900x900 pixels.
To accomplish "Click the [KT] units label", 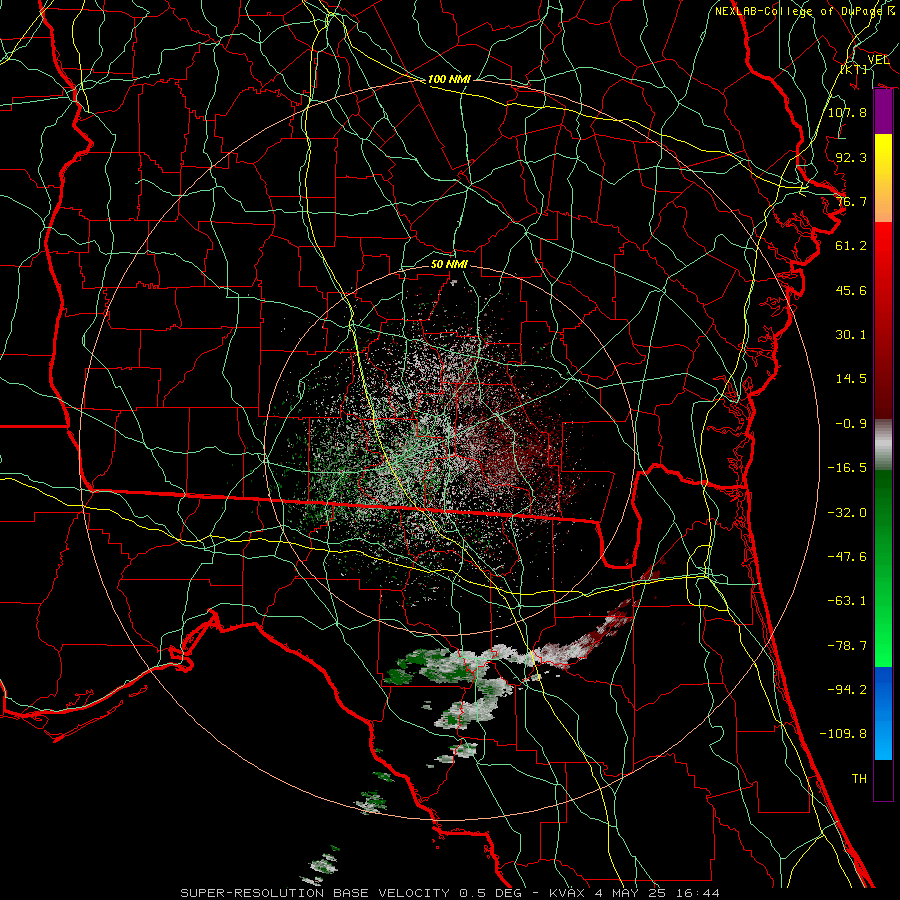I will 854,69.
